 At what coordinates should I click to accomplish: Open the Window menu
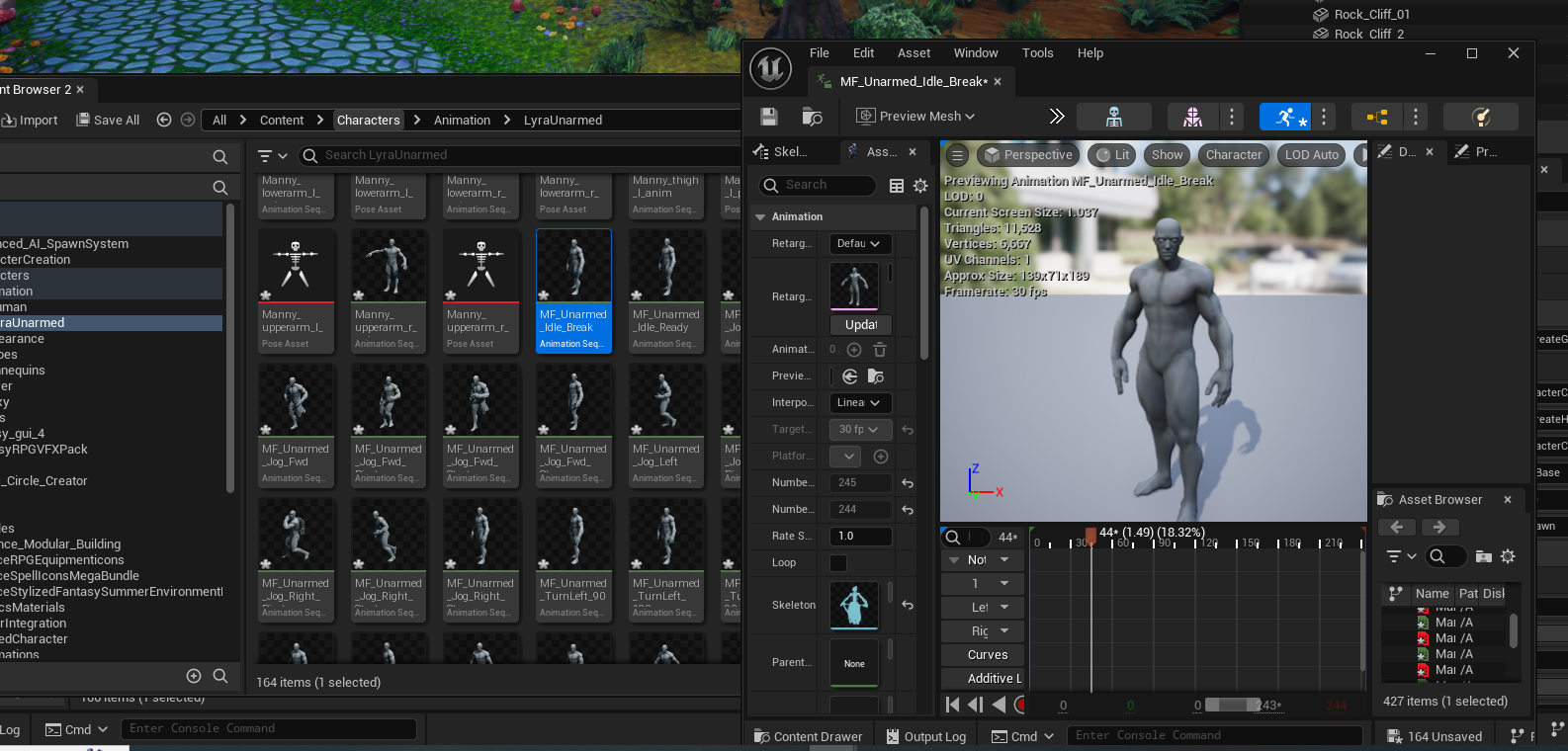(x=976, y=53)
